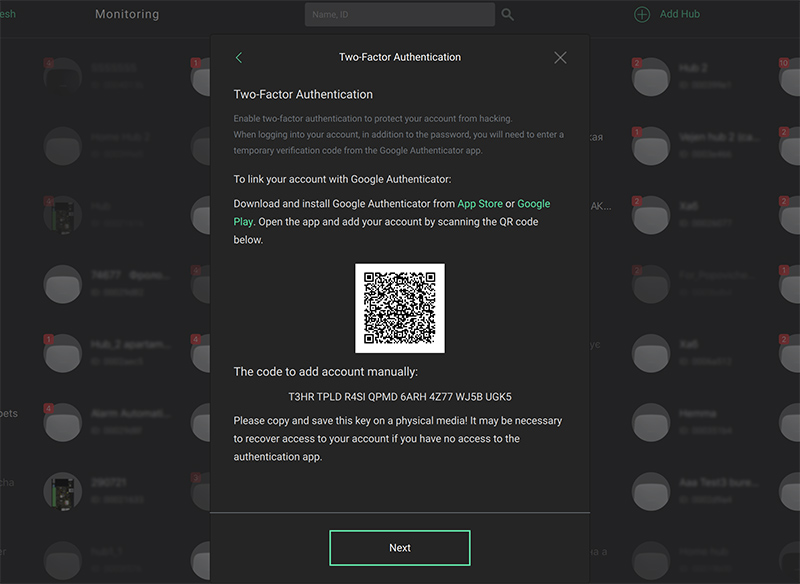This screenshot has height=584, width=800.
Task: Select the Alarm Automati... hub icon
Action: point(63,422)
